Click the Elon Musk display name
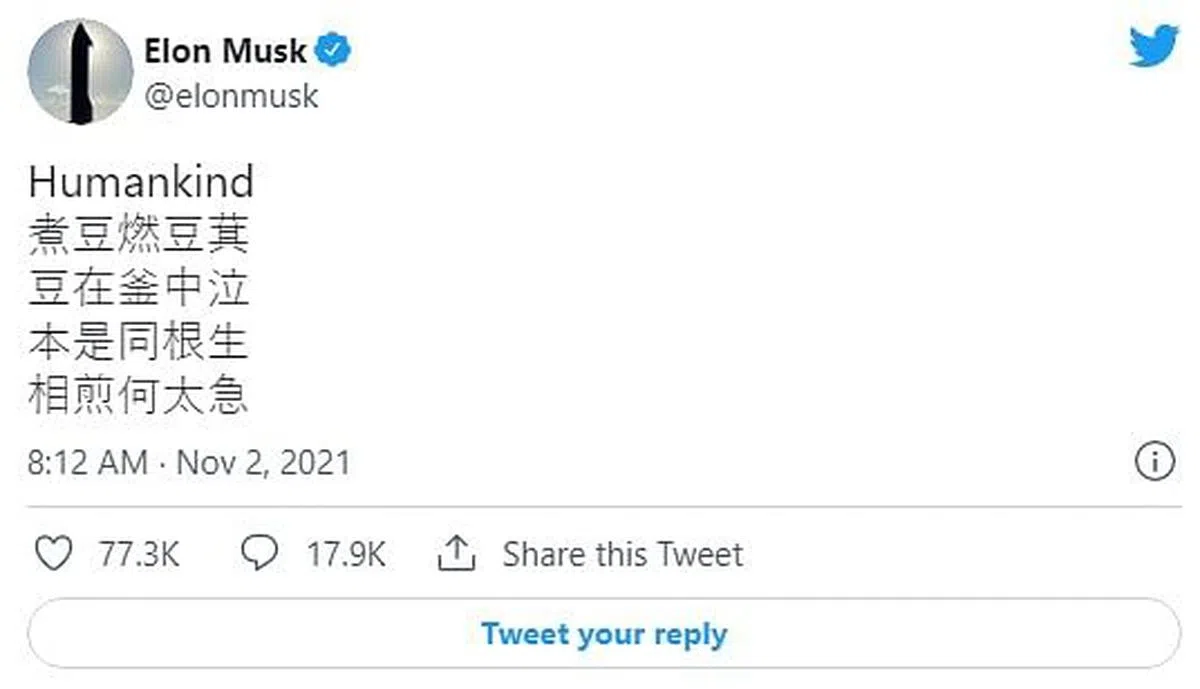The image size is (1200, 689). (x=226, y=51)
